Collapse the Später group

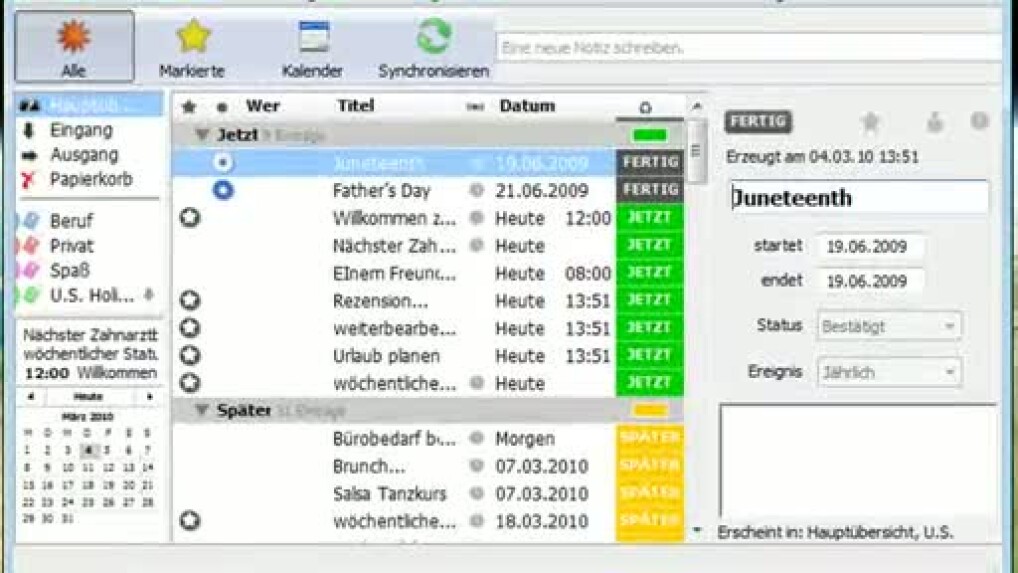coord(202,411)
